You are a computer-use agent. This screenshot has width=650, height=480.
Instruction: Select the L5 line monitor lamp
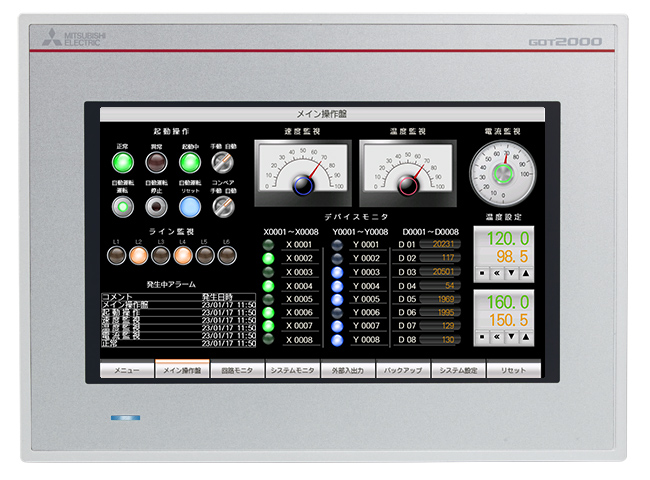205,256
